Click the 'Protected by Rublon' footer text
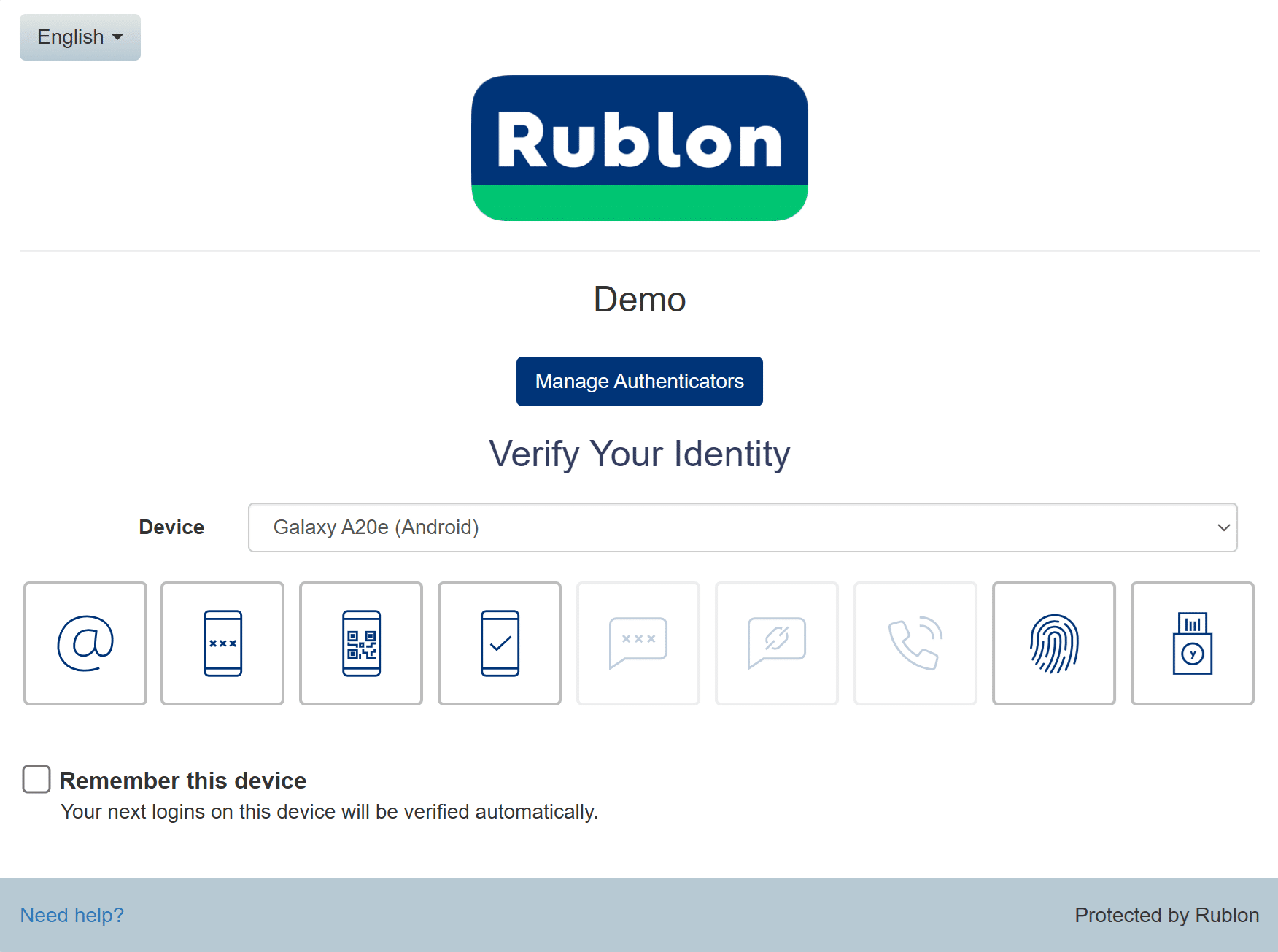 [1166, 915]
